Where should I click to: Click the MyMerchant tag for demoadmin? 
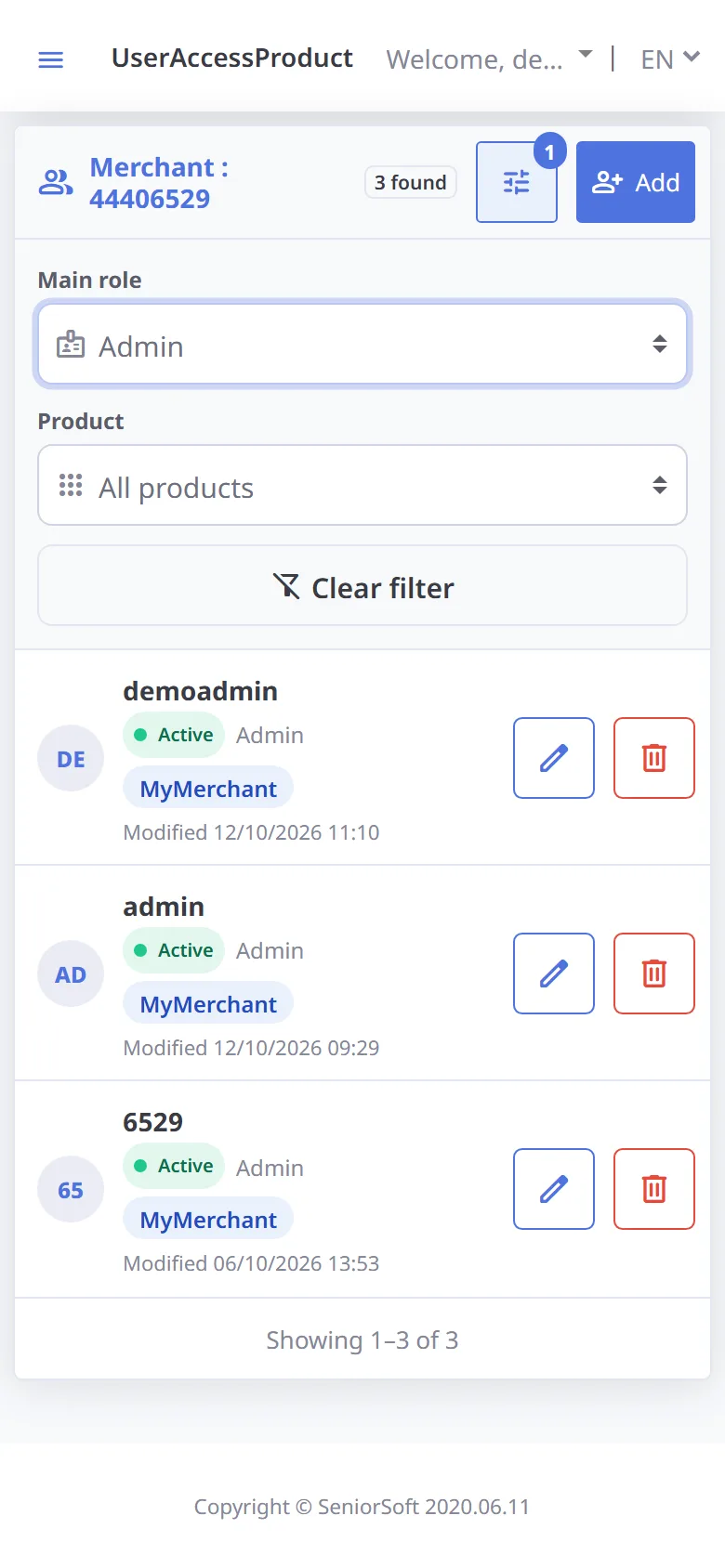[208, 789]
